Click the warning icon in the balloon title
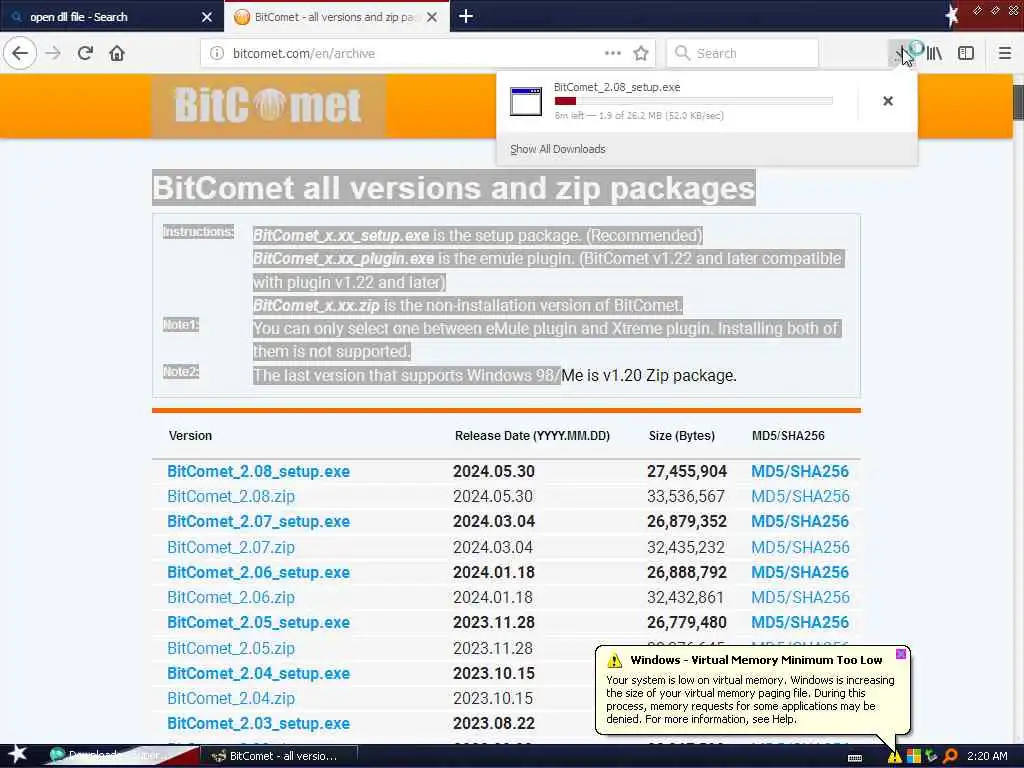This screenshot has width=1024, height=768. [615, 660]
